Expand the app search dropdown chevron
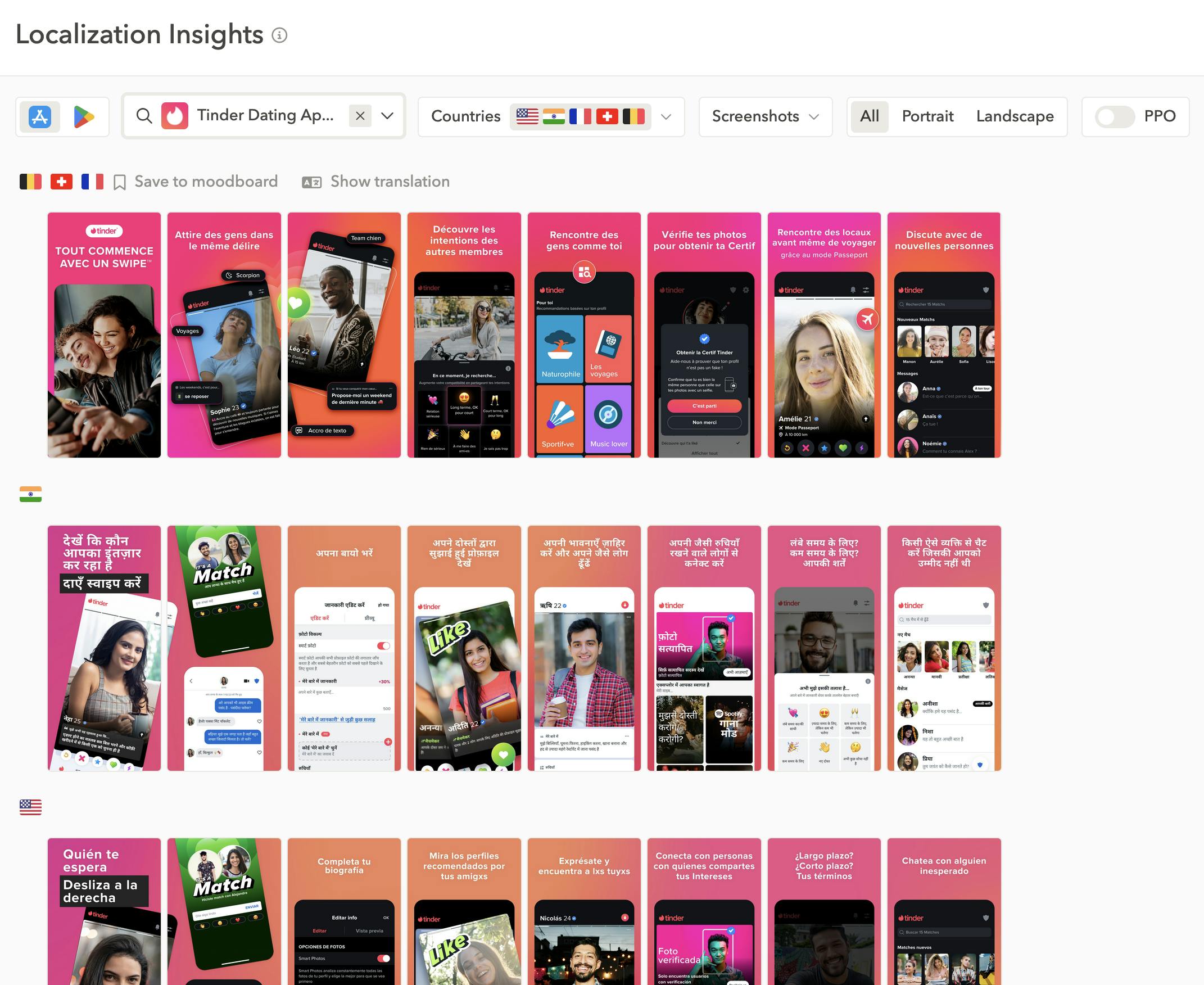Image resolution: width=1204 pixels, height=985 pixels. coord(387,116)
